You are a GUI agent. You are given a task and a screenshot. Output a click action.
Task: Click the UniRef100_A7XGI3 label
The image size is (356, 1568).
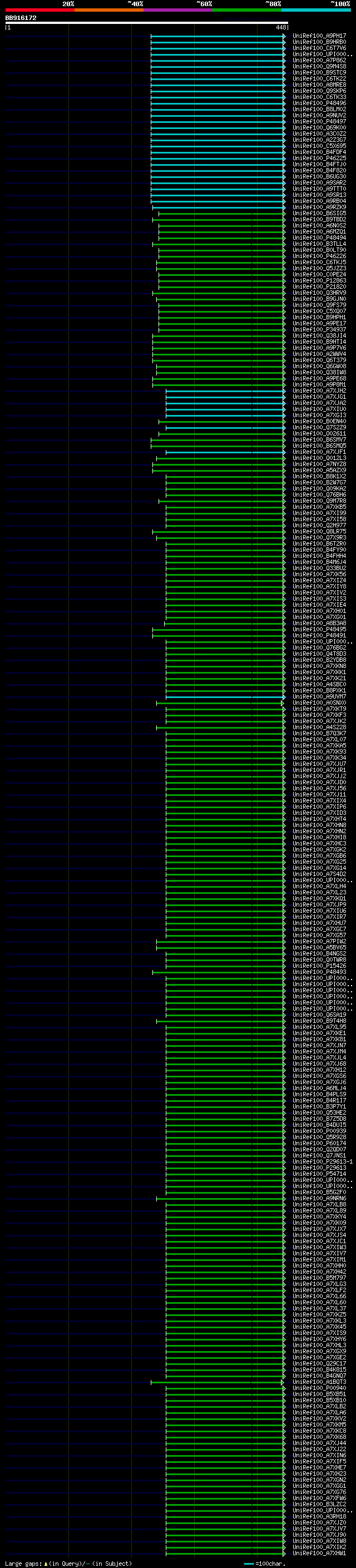319,415
